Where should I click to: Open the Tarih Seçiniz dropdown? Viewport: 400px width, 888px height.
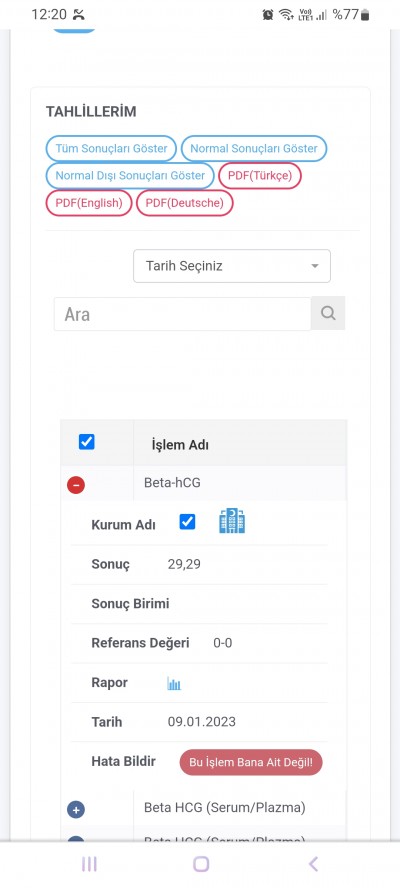(x=232, y=266)
